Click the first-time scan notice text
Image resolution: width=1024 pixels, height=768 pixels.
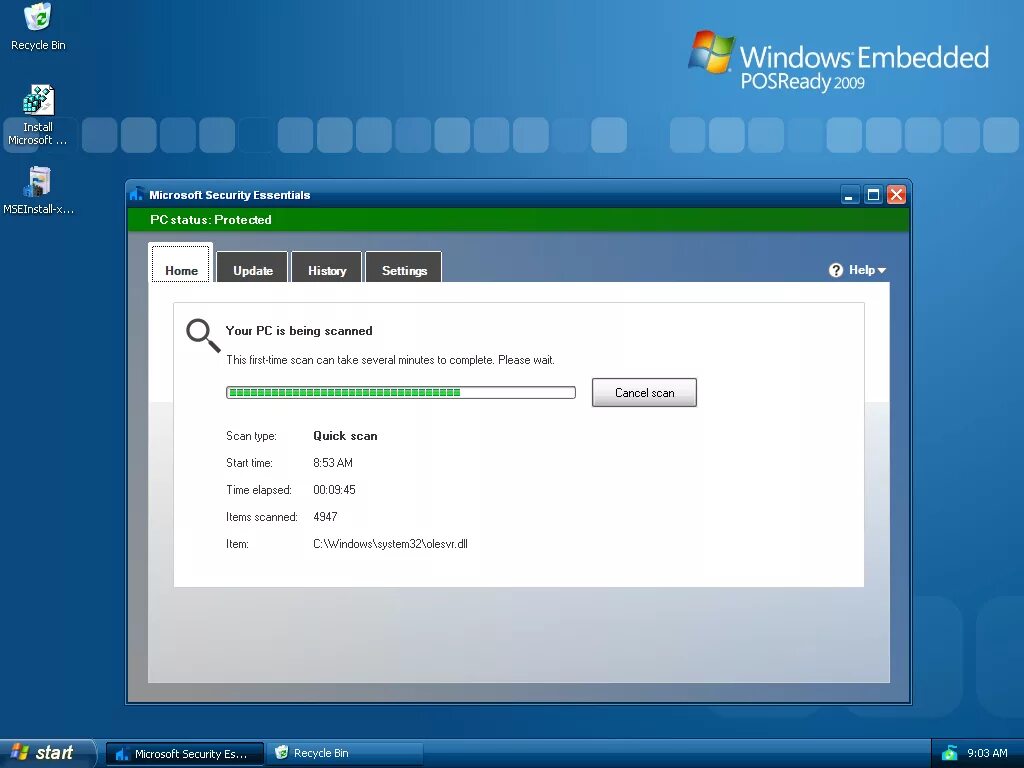(x=391, y=360)
